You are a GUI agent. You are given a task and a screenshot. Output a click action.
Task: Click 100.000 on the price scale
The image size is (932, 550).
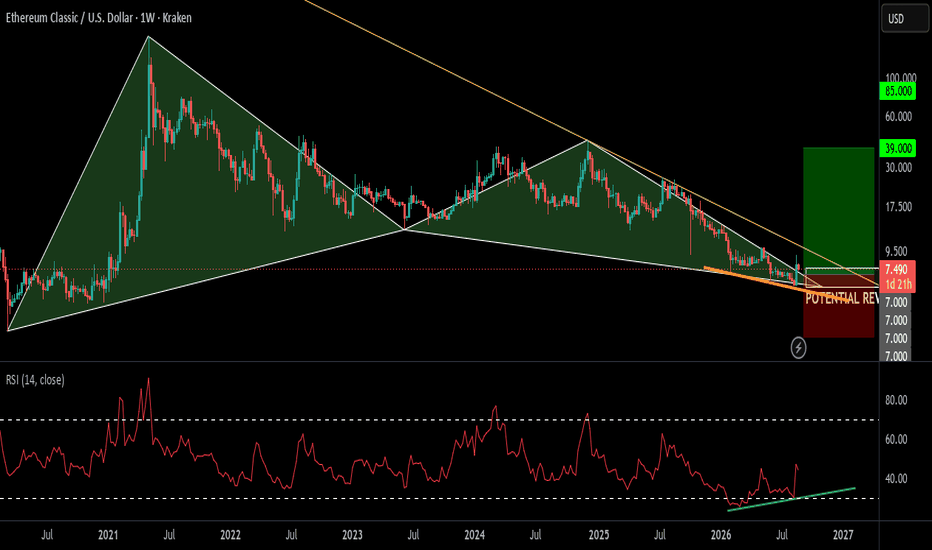[900, 78]
